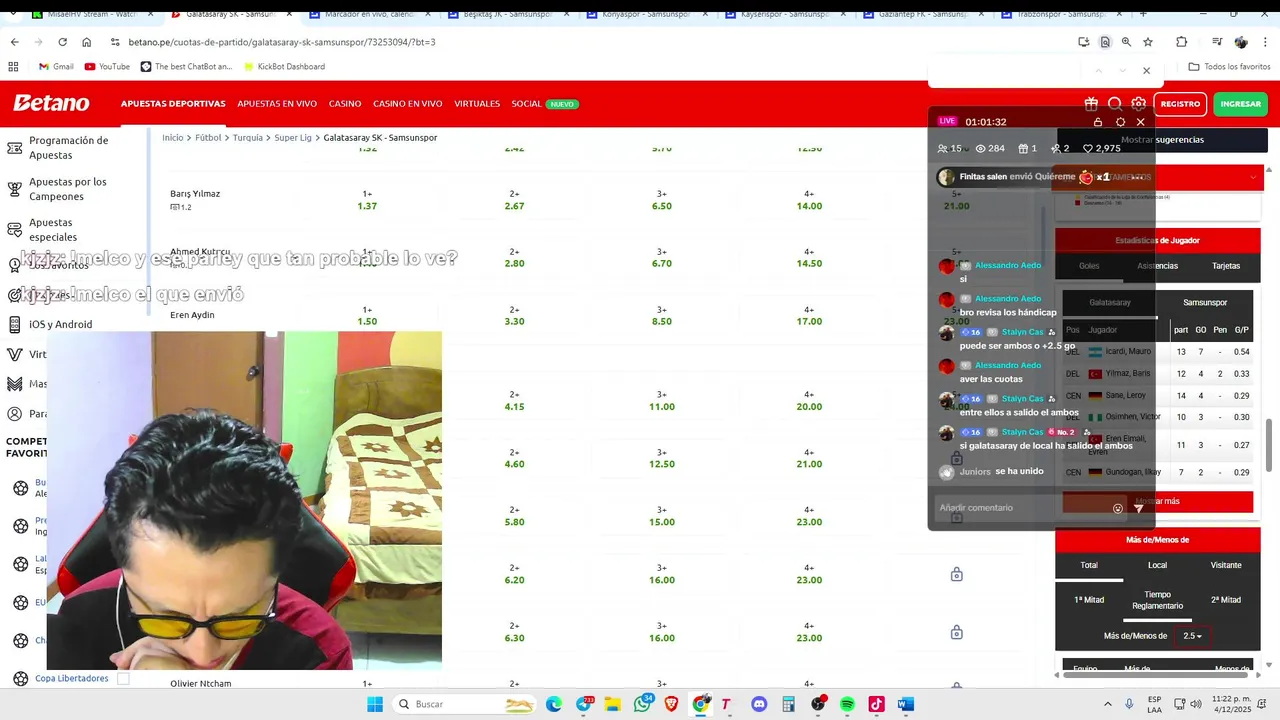This screenshot has height=720, width=1280.
Task: Click the Registro button
Action: (x=1180, y=104)
